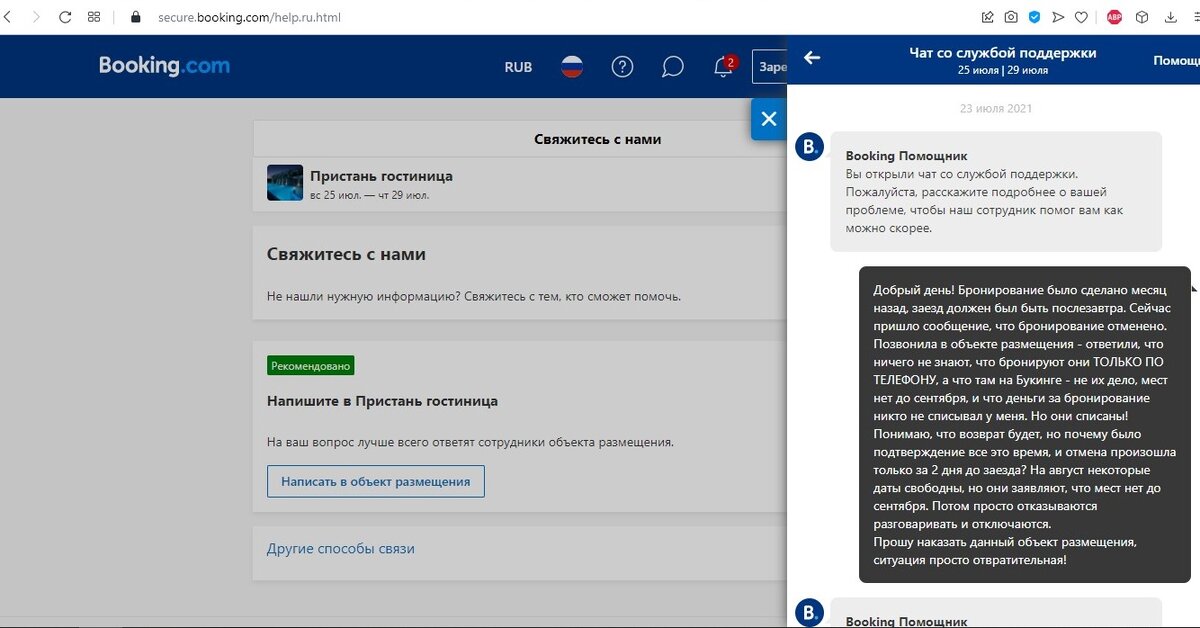Click the padlock site security icon
Viewport: 1200px width, 628px height.
[136, 17]
